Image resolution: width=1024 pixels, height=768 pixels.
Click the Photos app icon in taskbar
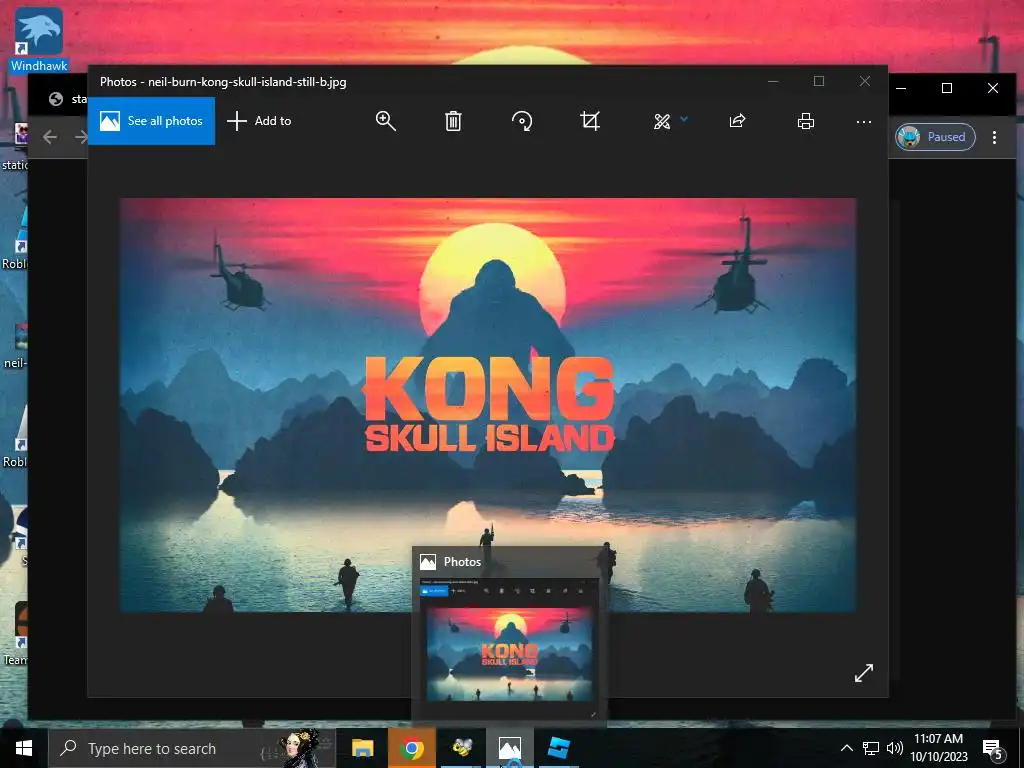point(509,748)
